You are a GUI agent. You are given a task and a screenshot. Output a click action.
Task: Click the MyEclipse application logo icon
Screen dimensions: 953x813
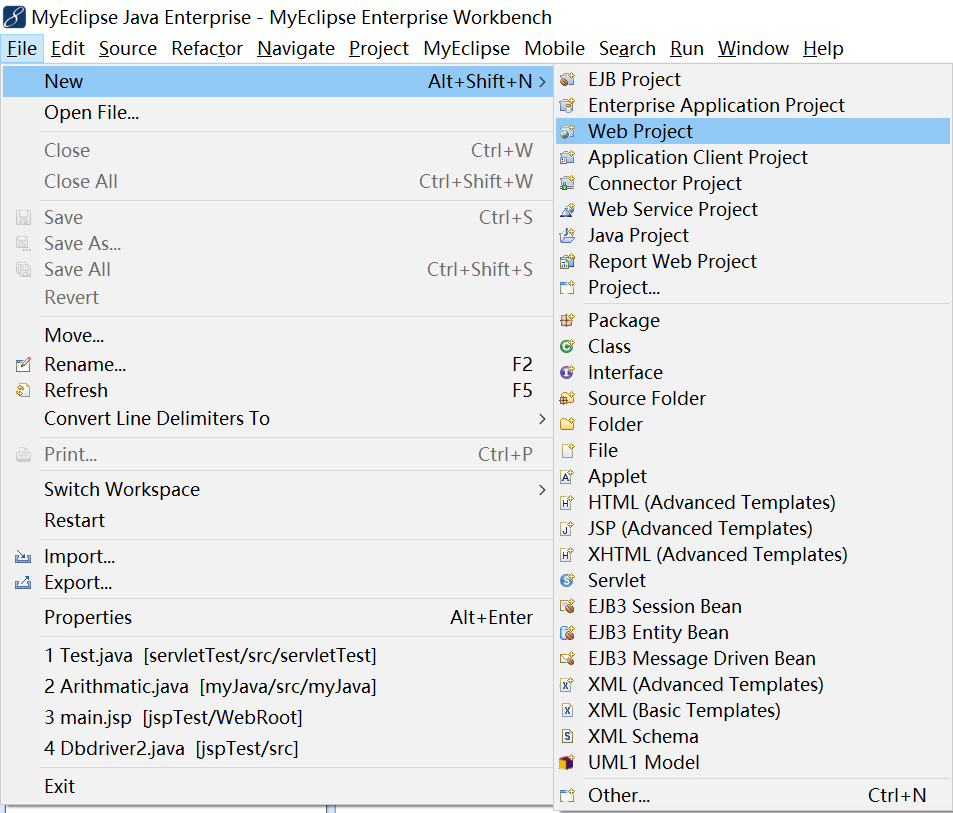tap(14, 17)
